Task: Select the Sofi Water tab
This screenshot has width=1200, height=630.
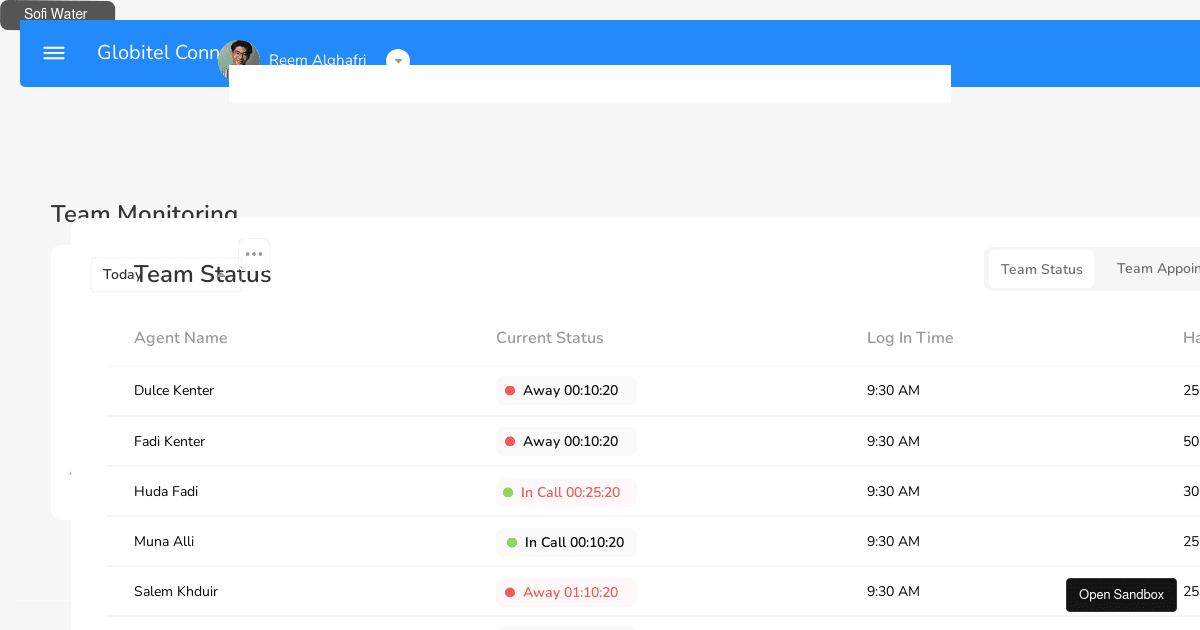Action: pyautogui.click(x=57, y=14)
